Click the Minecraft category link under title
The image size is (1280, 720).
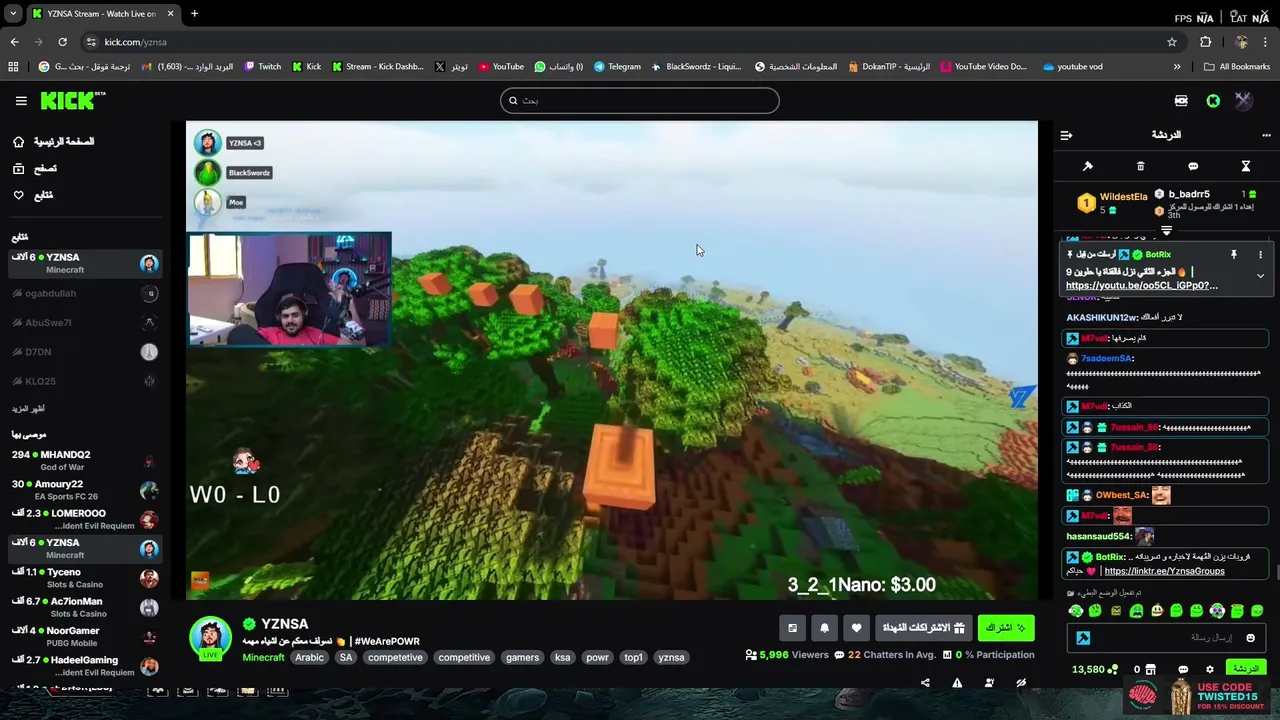263,658
